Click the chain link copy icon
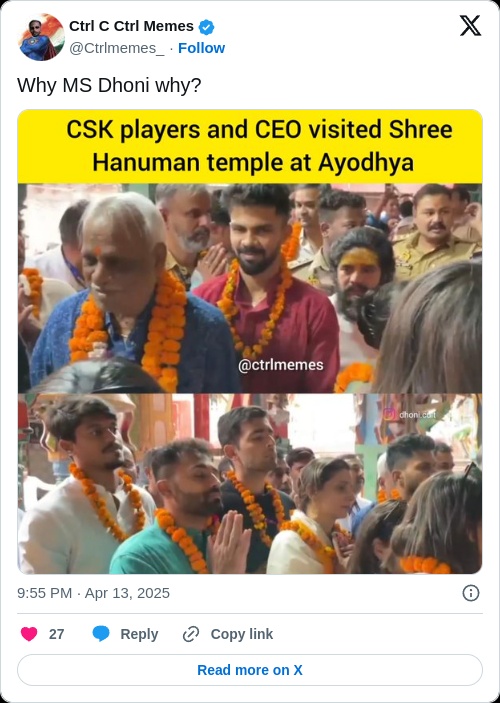The width and height of the screenshot is (500, 703). 191,634
